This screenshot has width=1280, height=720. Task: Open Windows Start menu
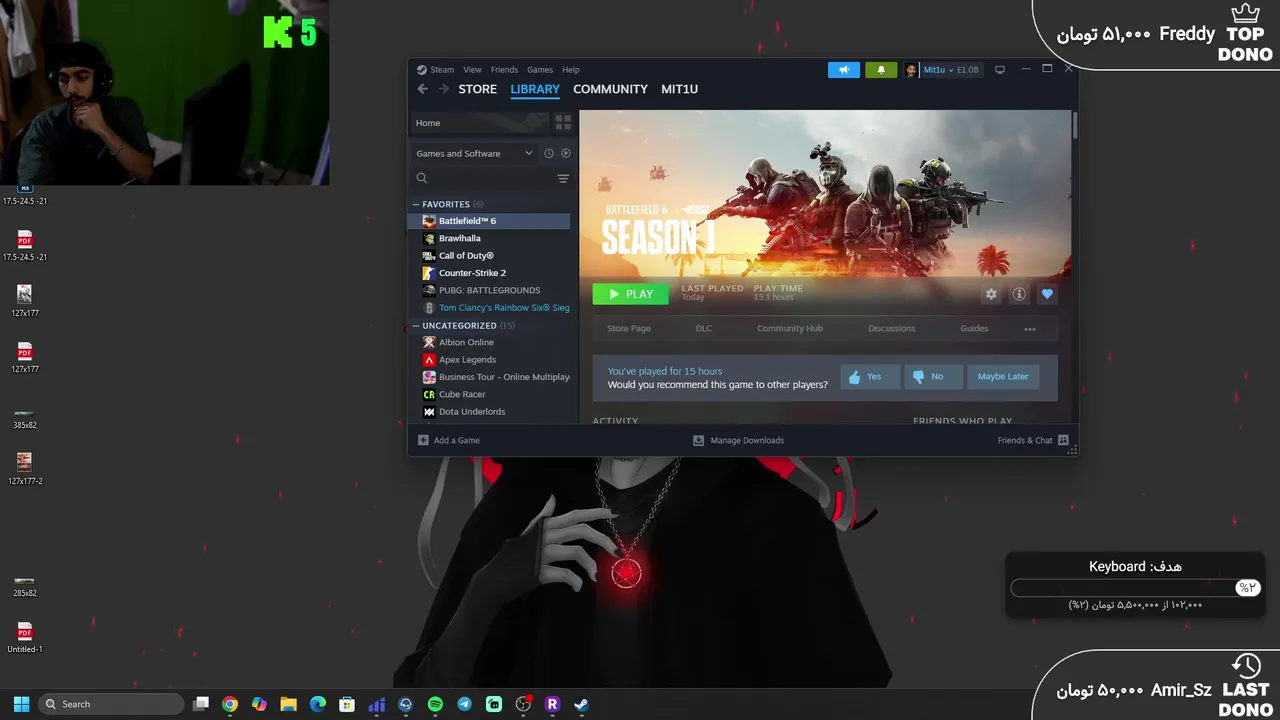coord(21,704)
